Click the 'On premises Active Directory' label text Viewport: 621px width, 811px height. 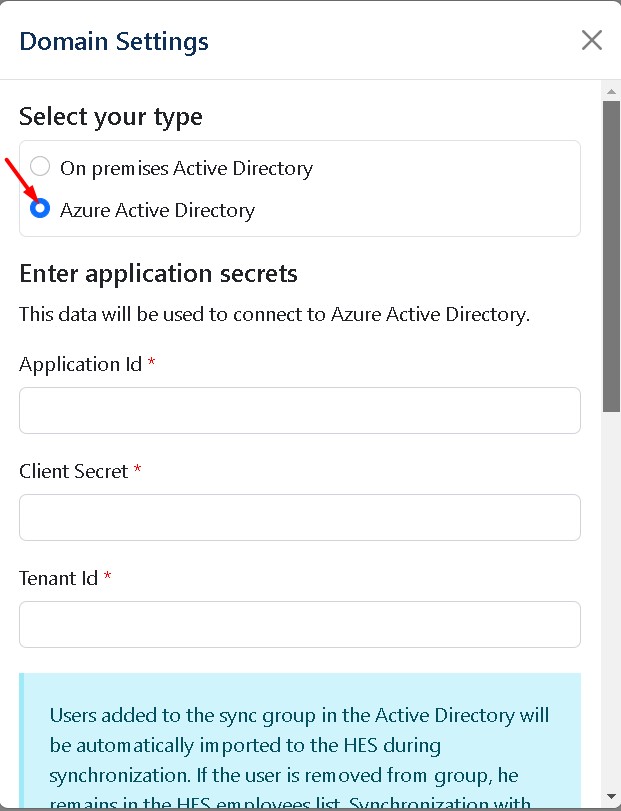point(186,168)
